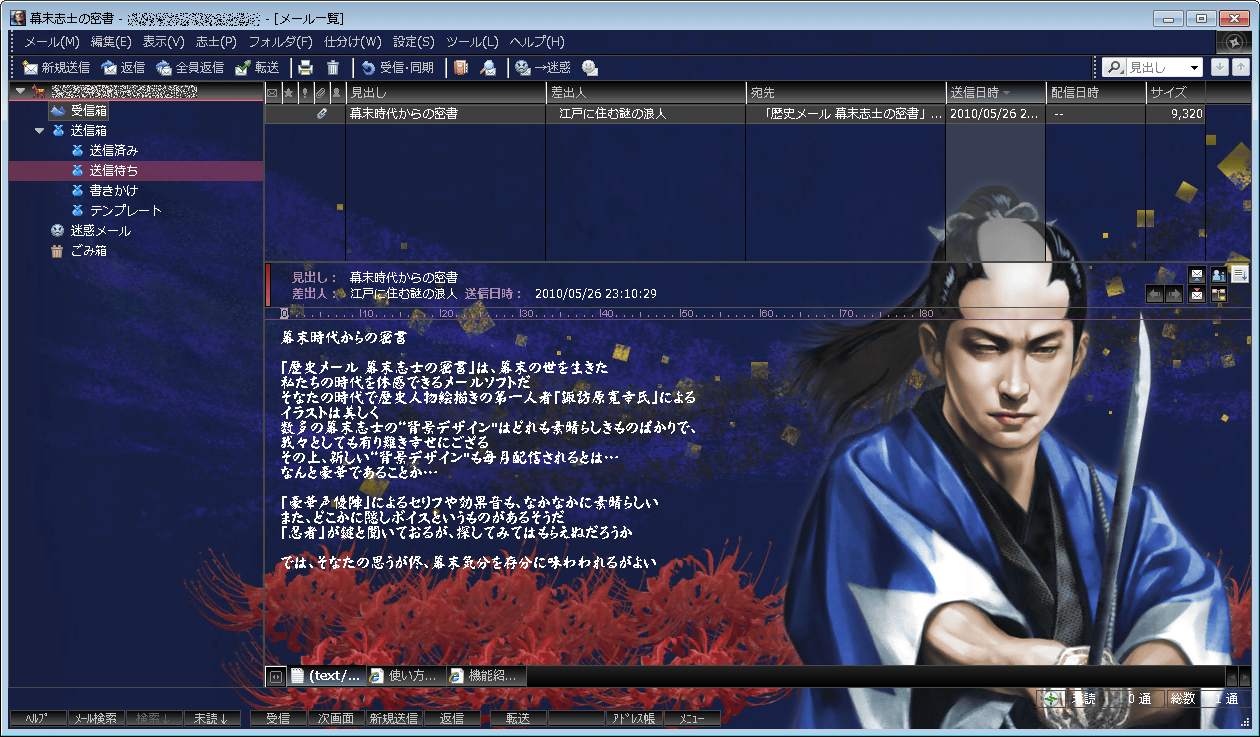Click the search down arrow button
The width and height of the screenshot is (1260, 737).
[x=1219, y=67]
